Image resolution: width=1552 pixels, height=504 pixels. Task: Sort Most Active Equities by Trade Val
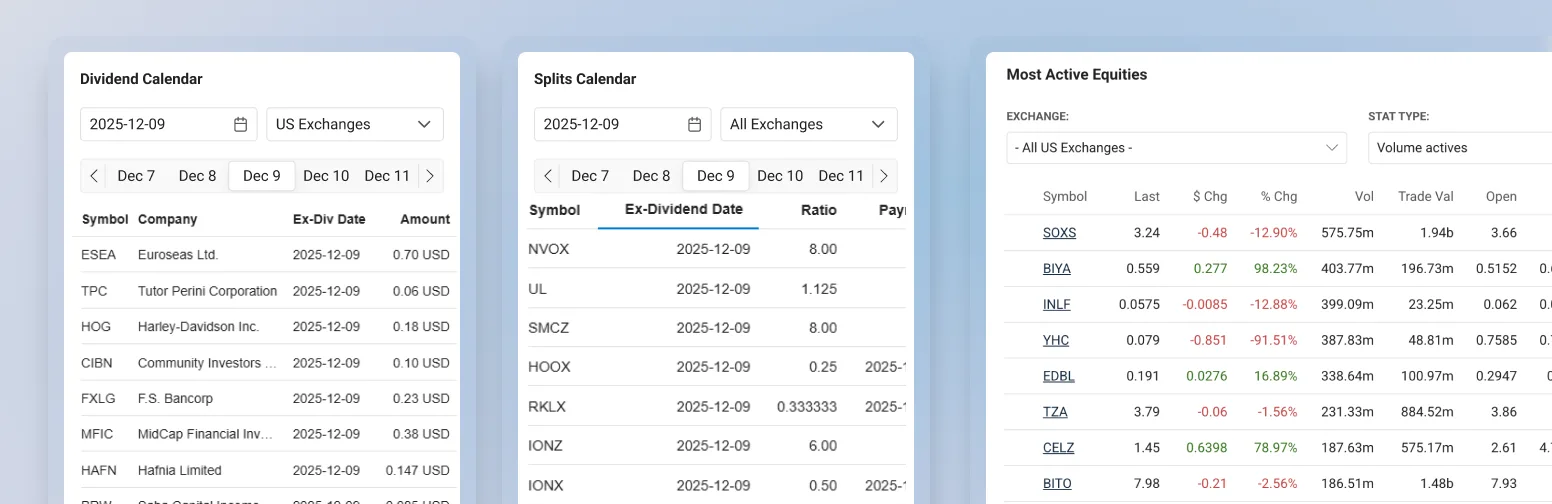(x=1425, y=197)
